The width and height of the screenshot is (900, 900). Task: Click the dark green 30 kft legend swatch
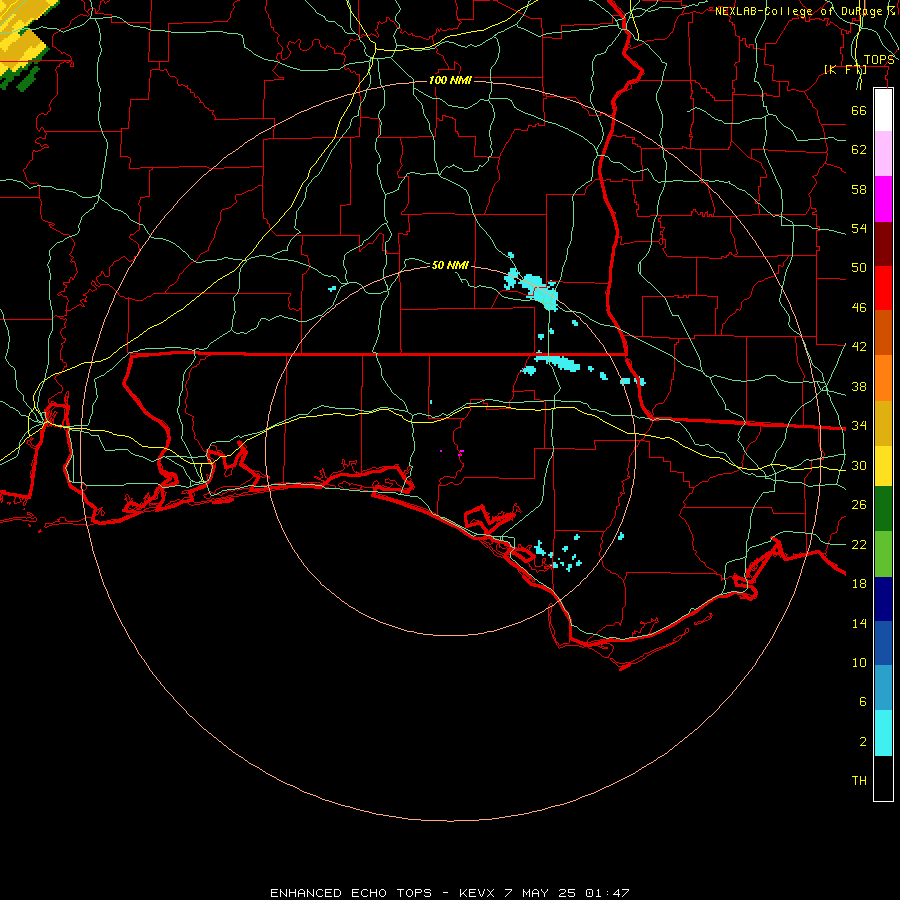pyautogui.click(x=883, y=509)
